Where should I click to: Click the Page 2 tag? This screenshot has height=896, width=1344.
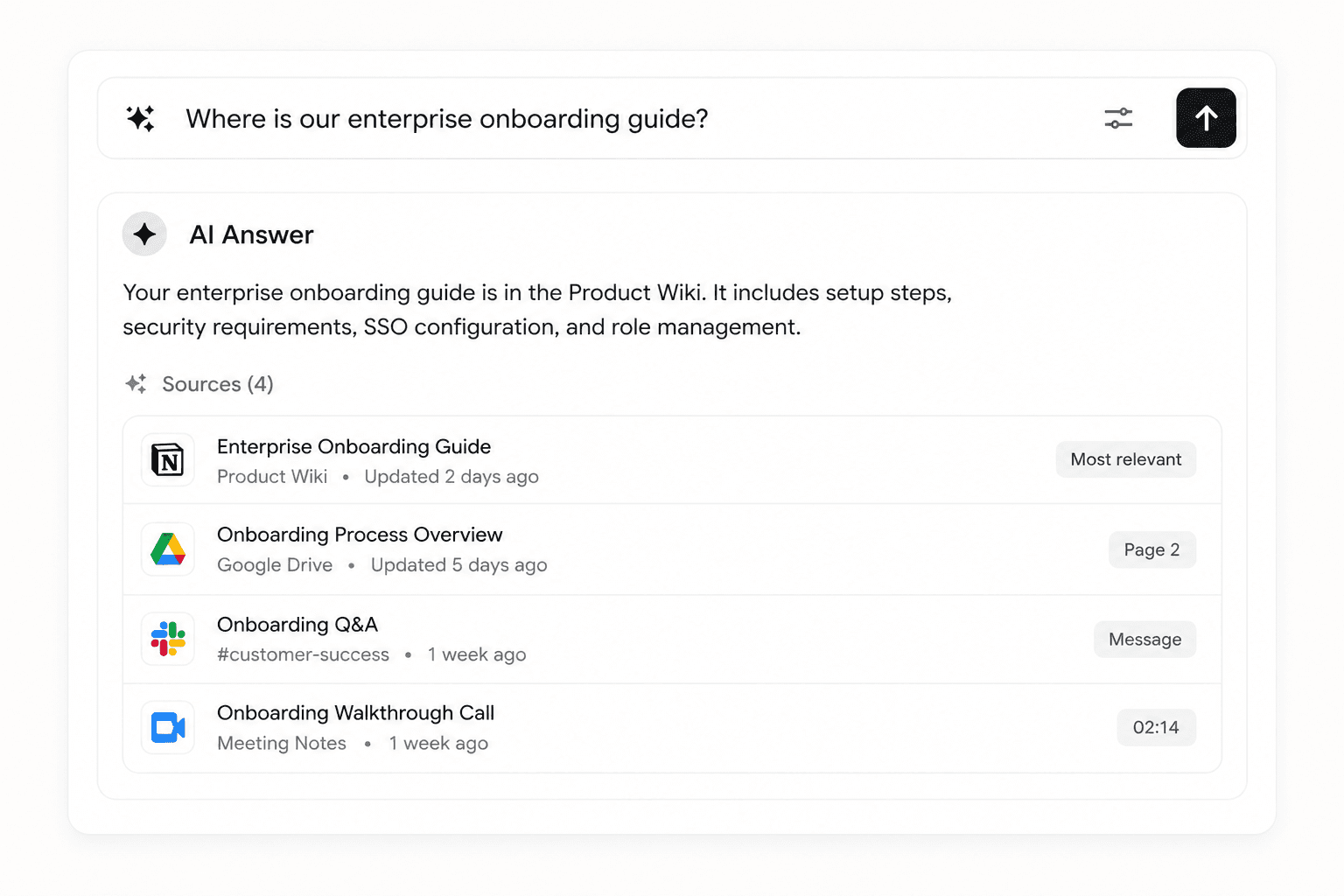(1152, 549)
